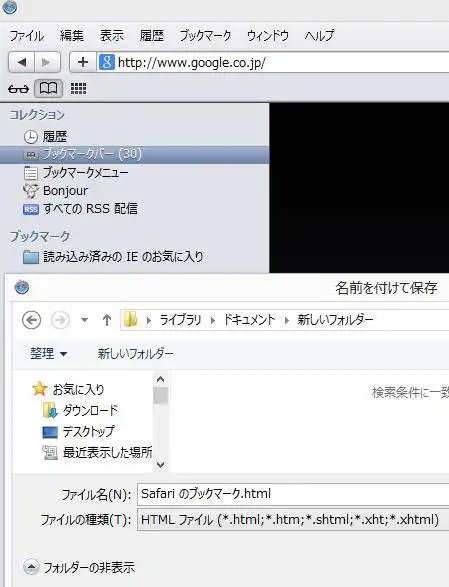
Task: Click the Safari forward navigation button
Action: [x=47, y=62]
